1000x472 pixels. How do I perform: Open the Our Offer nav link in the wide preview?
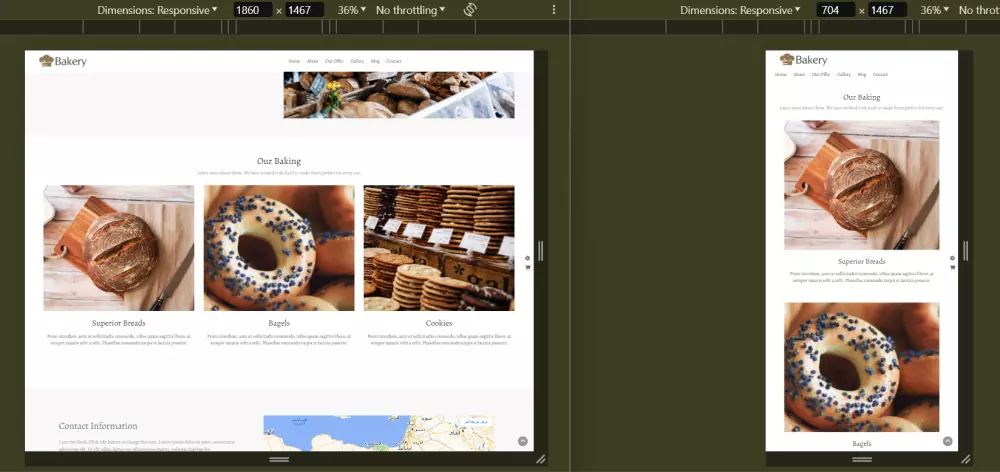pyautogui.click(x=334, y=61)
